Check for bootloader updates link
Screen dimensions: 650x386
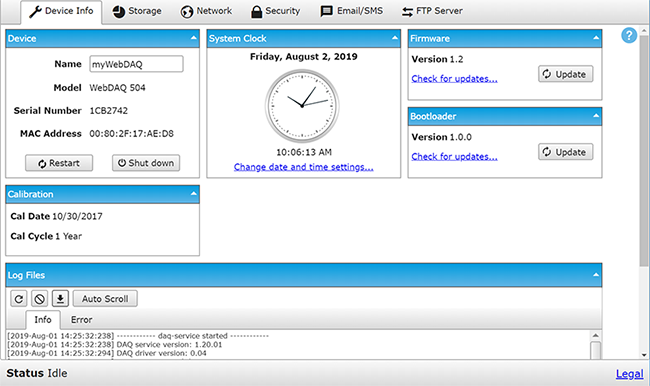coord(454,157)
